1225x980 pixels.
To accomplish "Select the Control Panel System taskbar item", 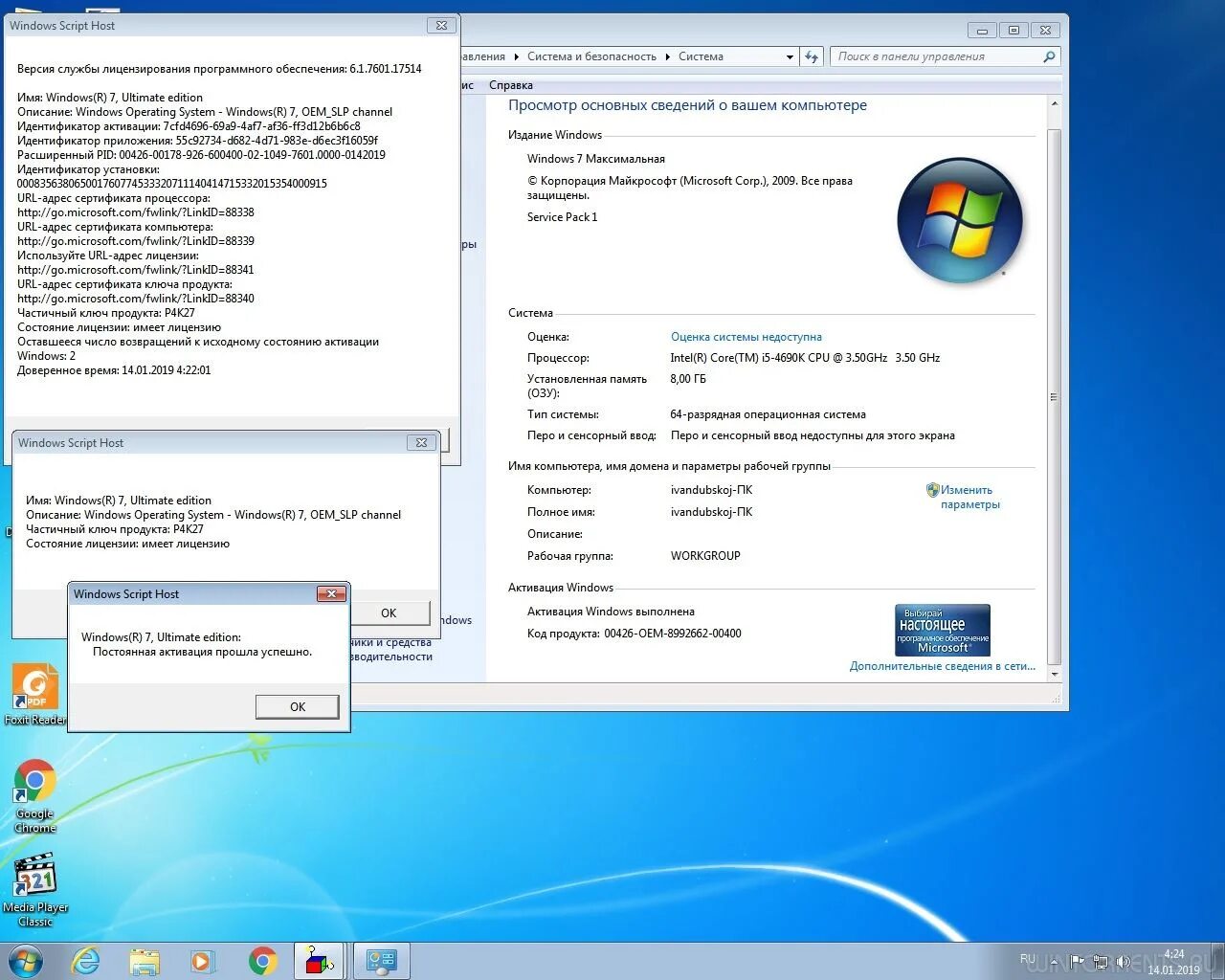I will [x=382, y=961].
